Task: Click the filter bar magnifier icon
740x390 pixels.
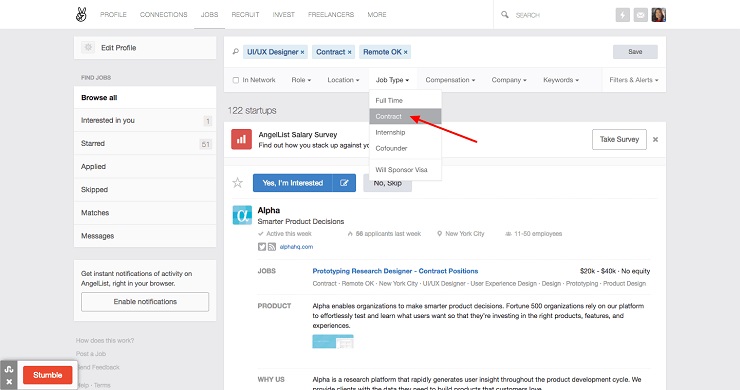Action: pos(235,51)
